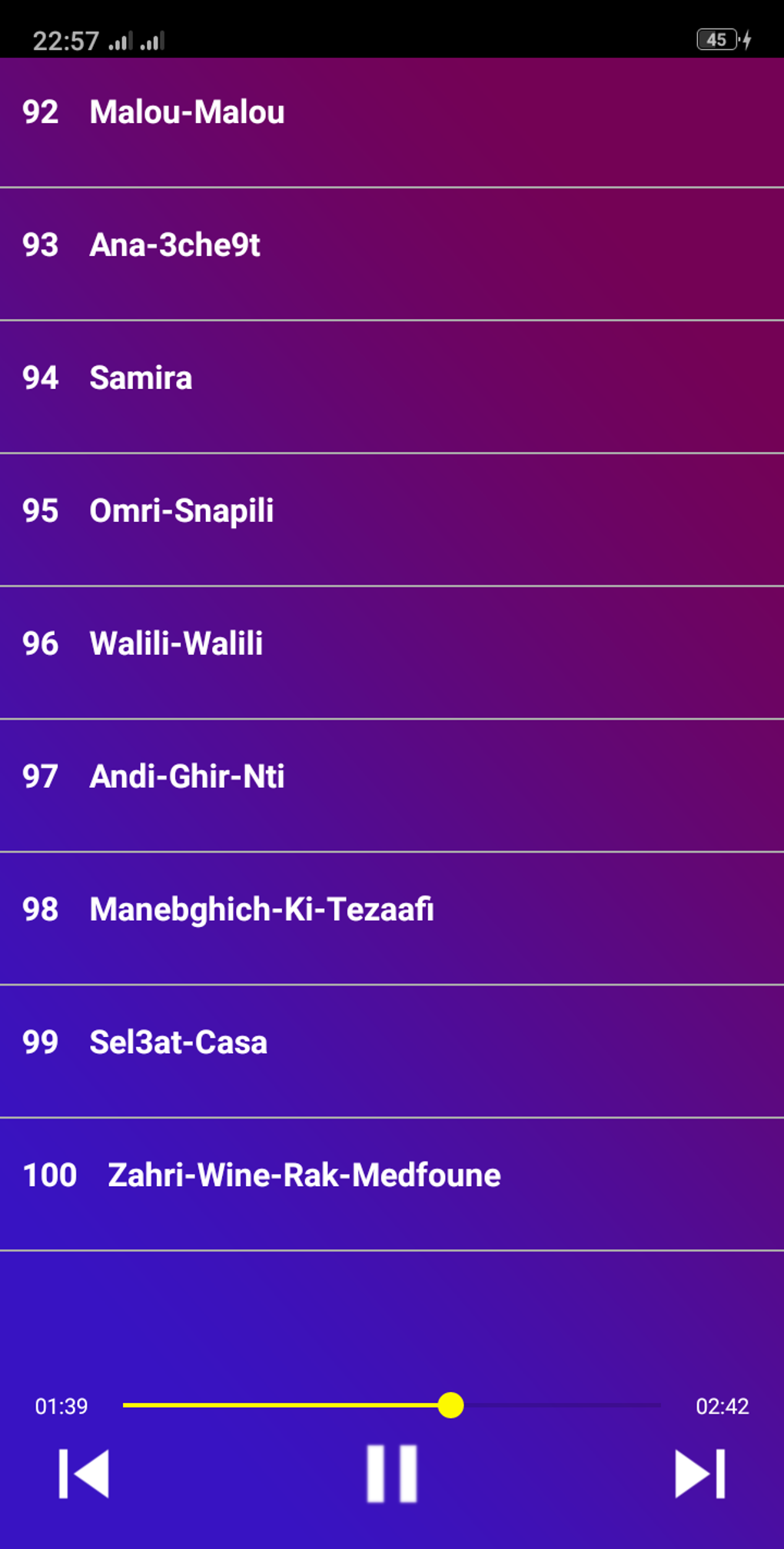Pause the current song
784x1549 pixels.
coord(392,1474)
